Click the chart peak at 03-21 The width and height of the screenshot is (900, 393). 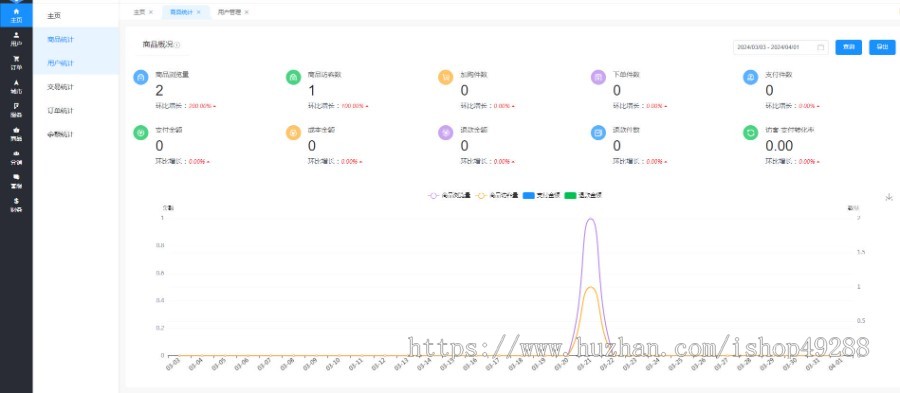click(590, 219)
